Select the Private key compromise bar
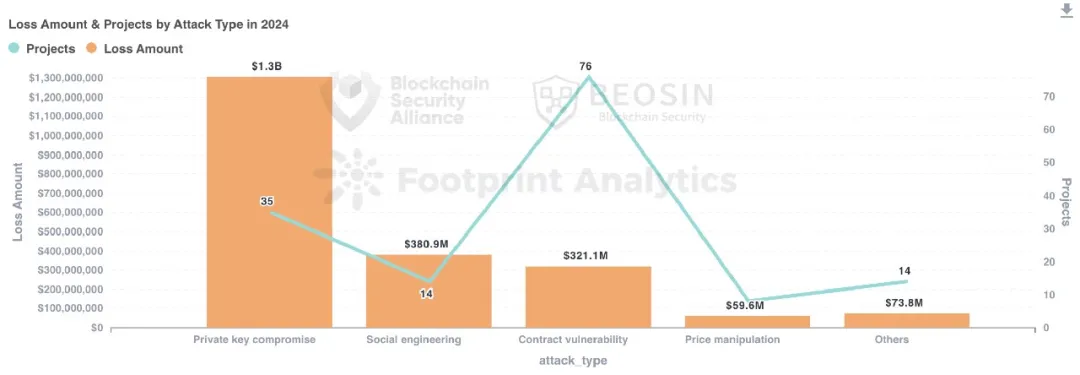Image resolution: width=1080 pixels, height=375 pixels. click(269, 202)
